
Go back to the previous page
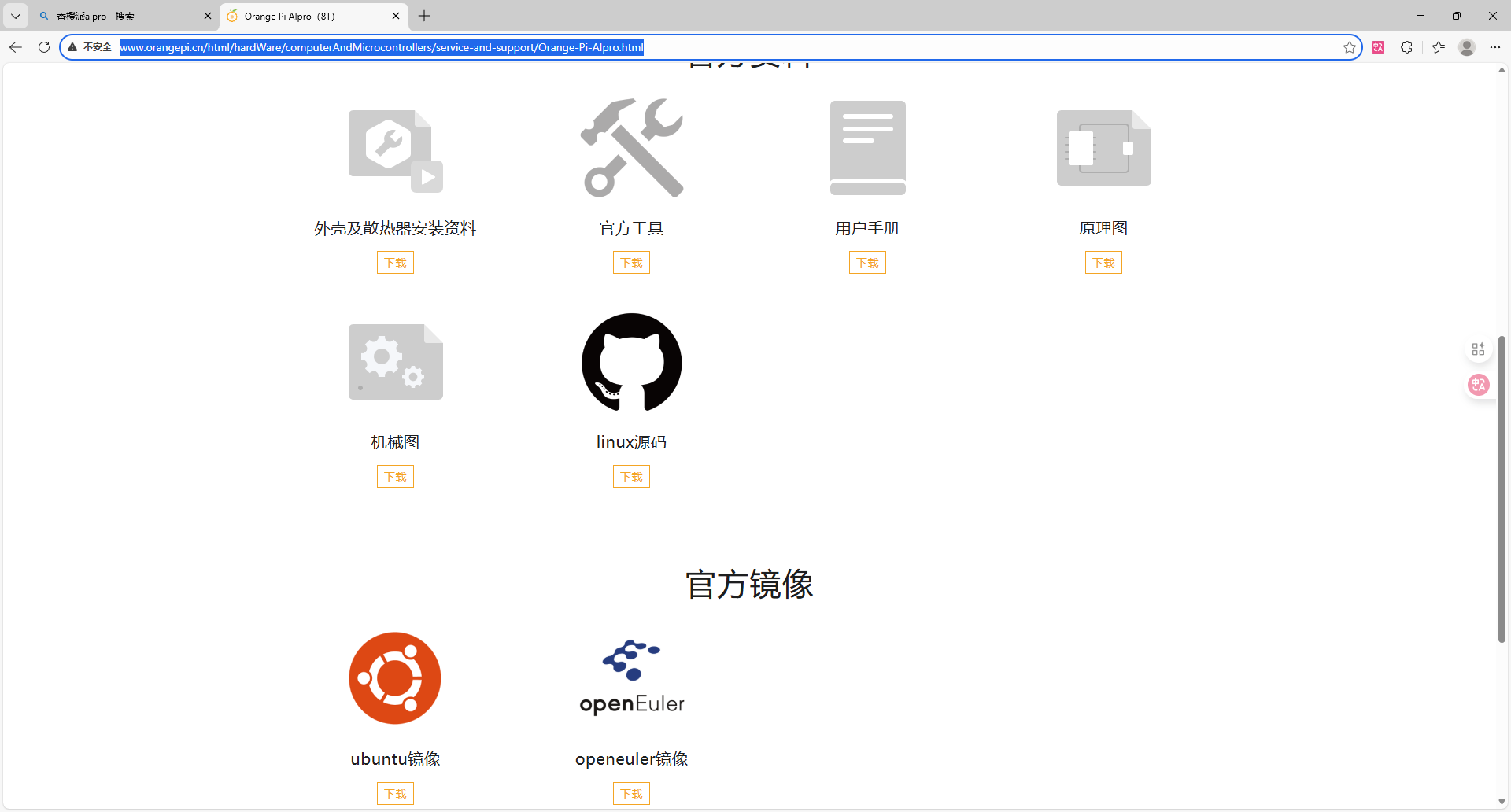16,47
